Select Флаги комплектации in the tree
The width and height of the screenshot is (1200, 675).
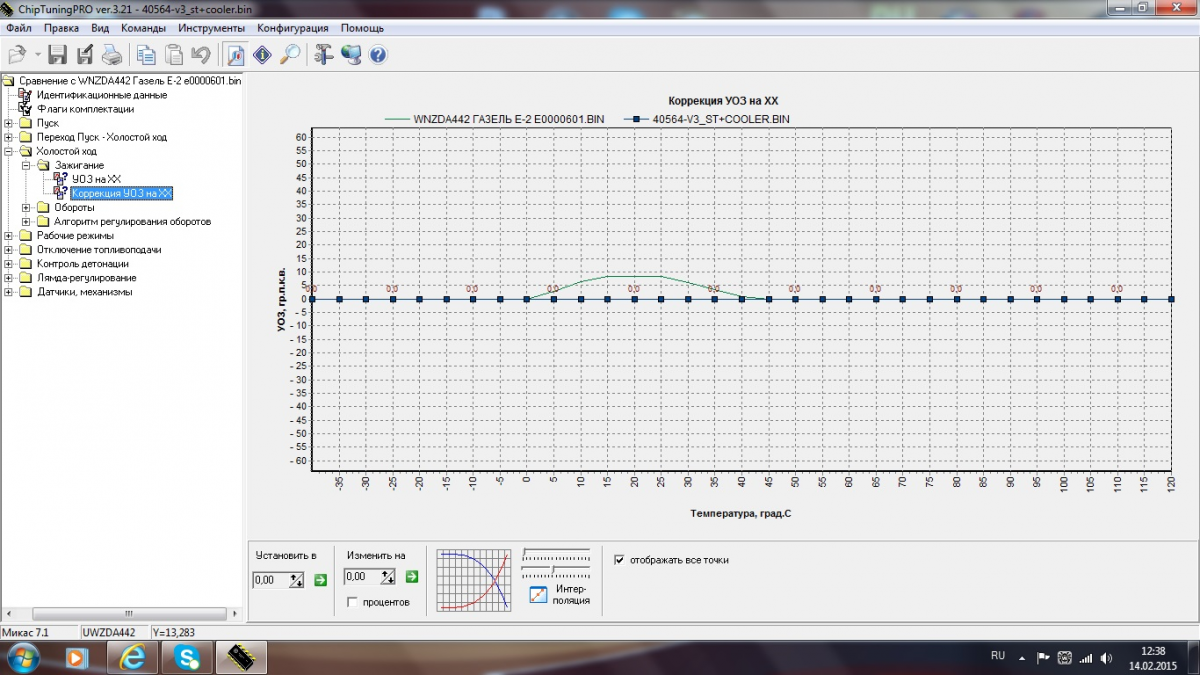click(86, 109)
